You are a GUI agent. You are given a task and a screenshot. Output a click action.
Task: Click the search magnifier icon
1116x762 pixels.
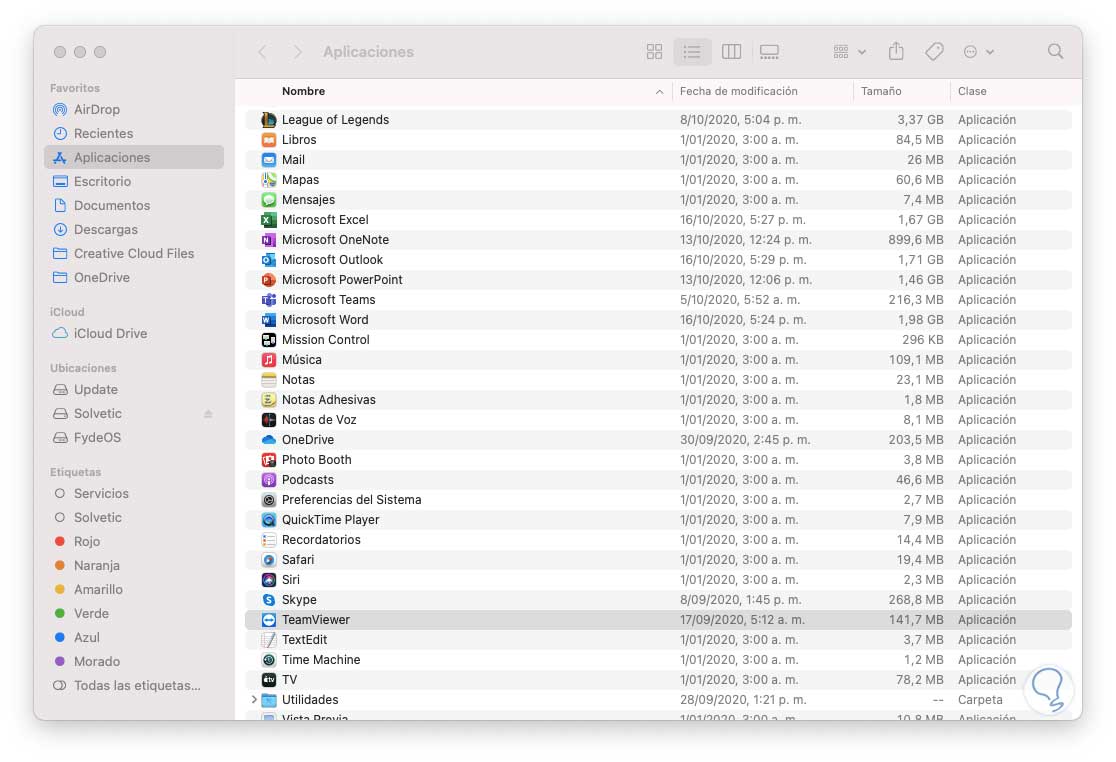[1055, 51]
